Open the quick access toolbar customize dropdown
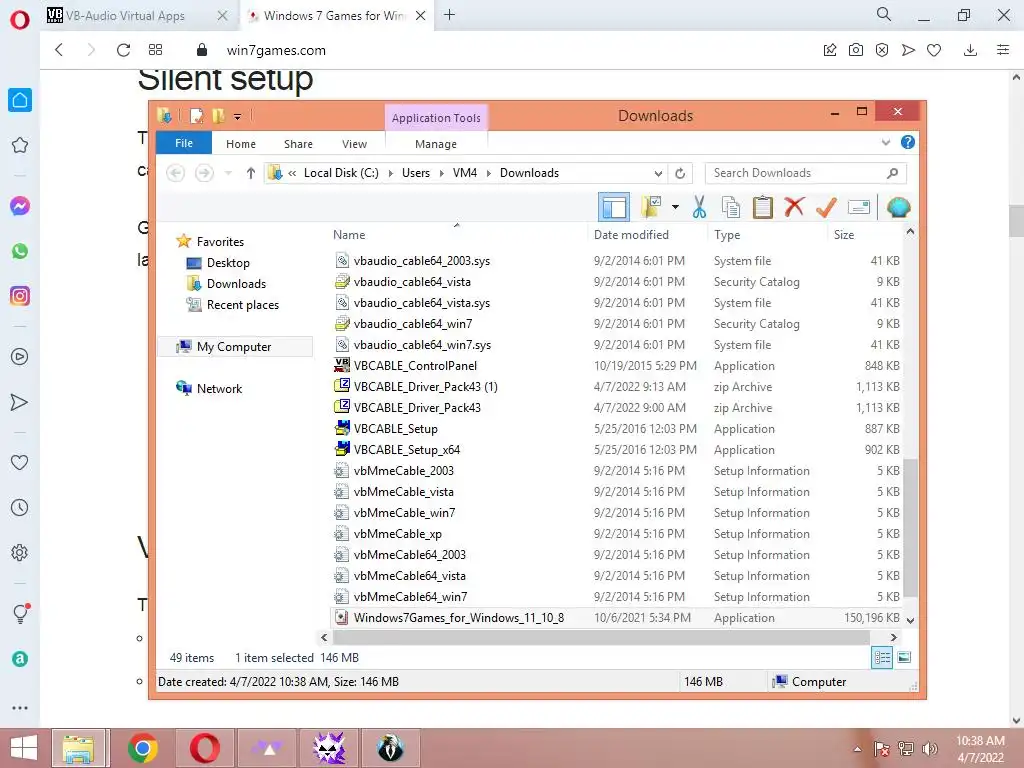This screenshot has height=768, width=1024. pos(238,117)
